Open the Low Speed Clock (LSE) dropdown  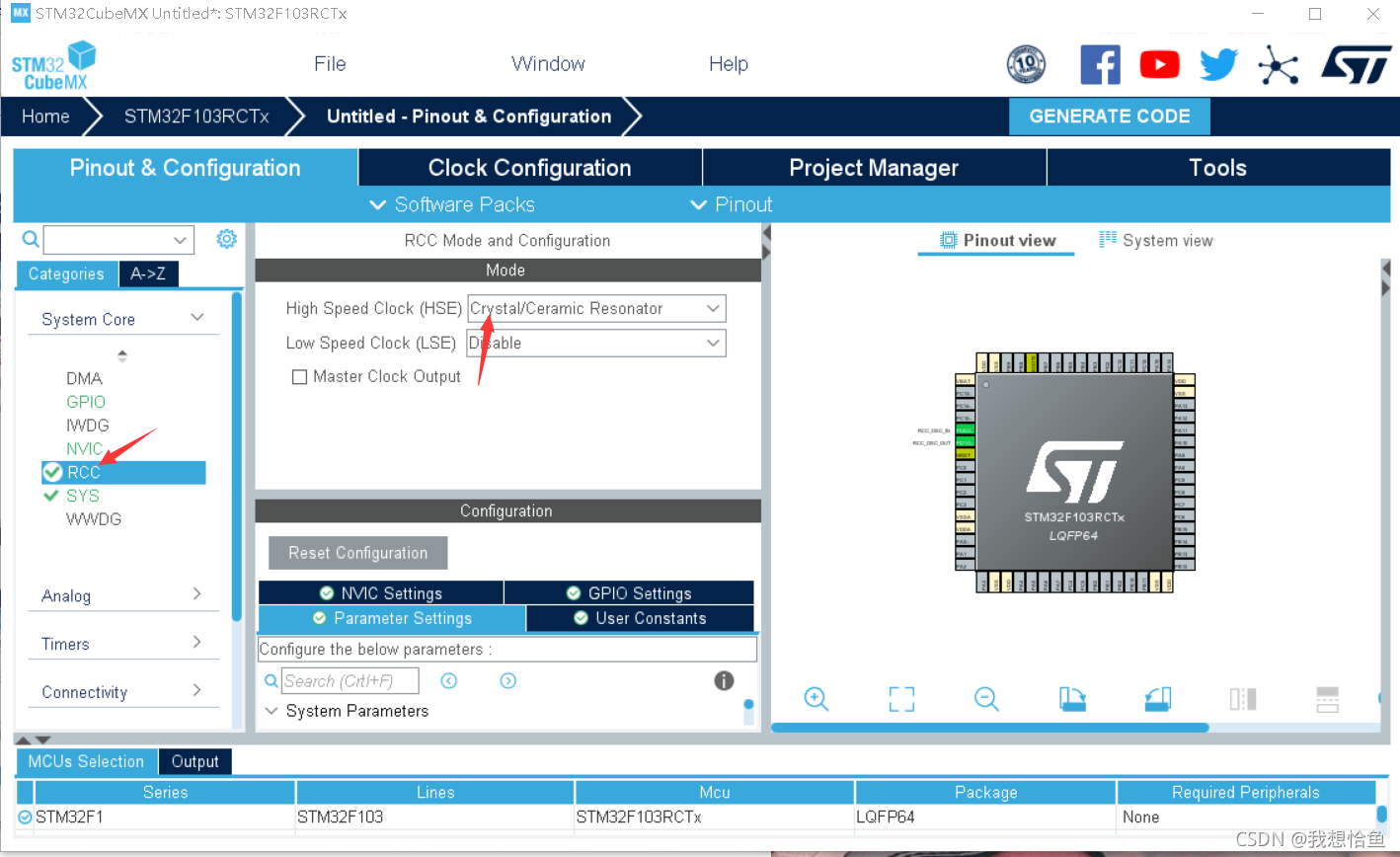click(x=596, y=343)
